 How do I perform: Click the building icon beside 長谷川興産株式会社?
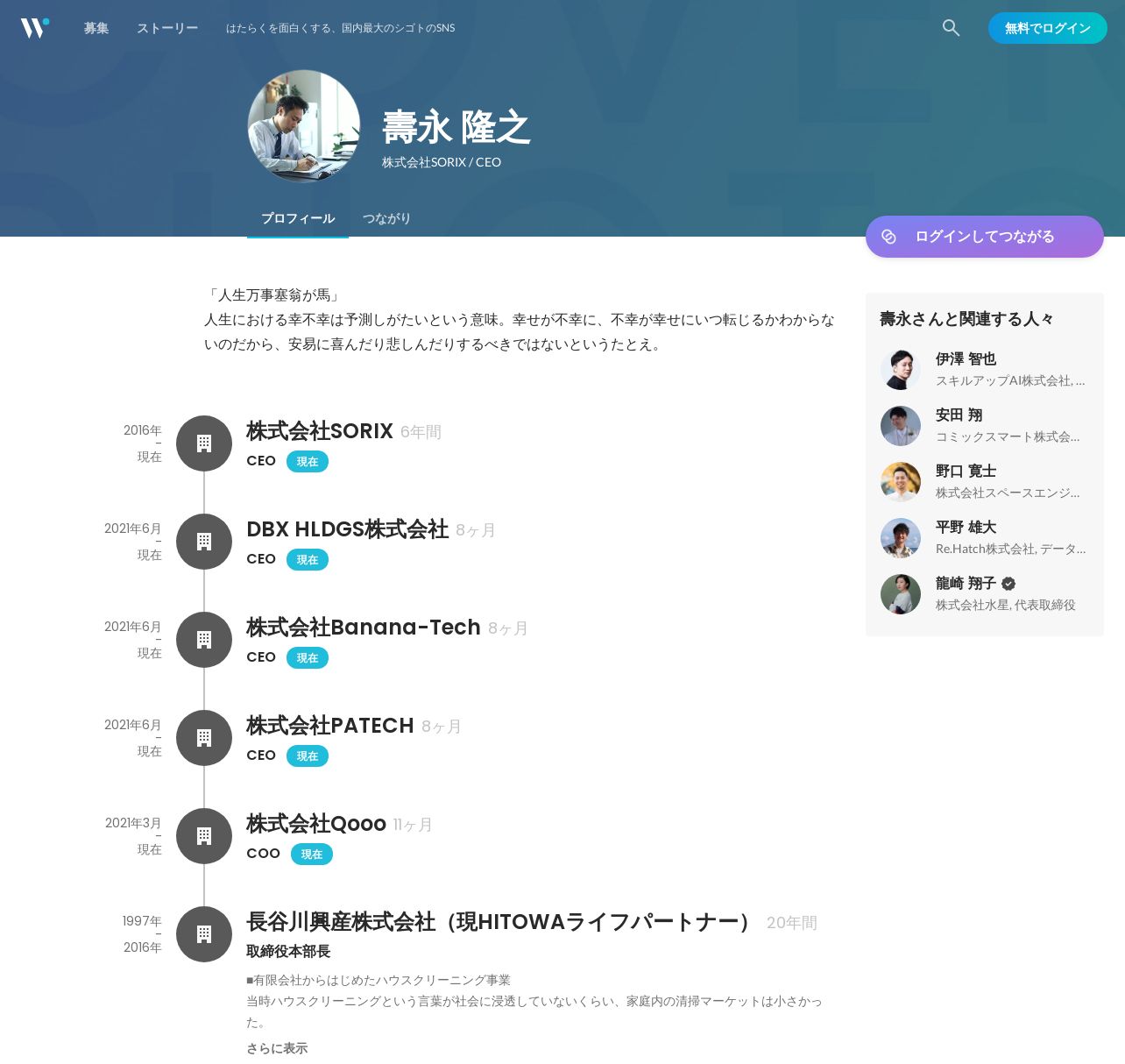tap(204, 934)
